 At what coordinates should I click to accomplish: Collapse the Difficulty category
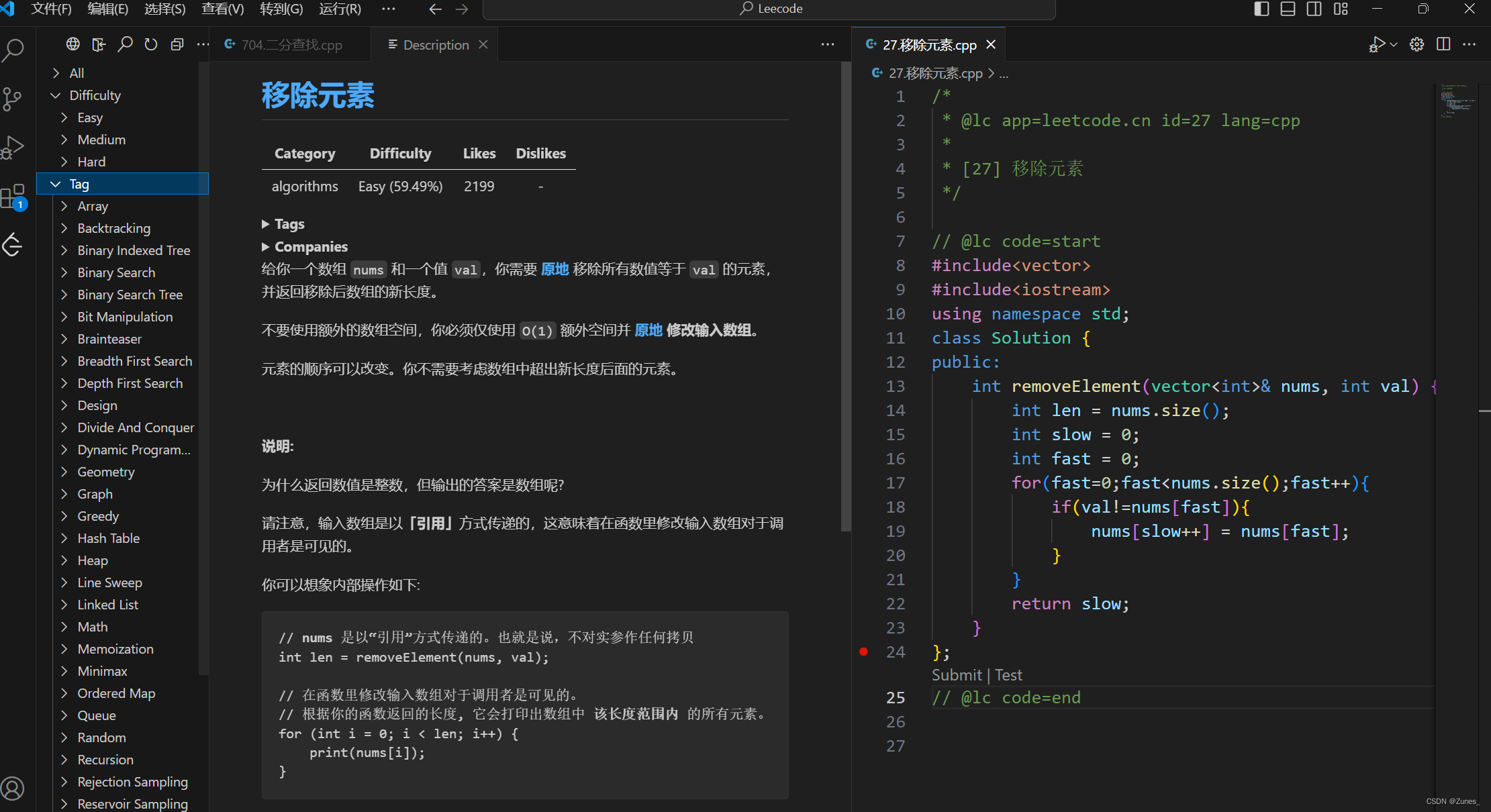tap(121, 95)
